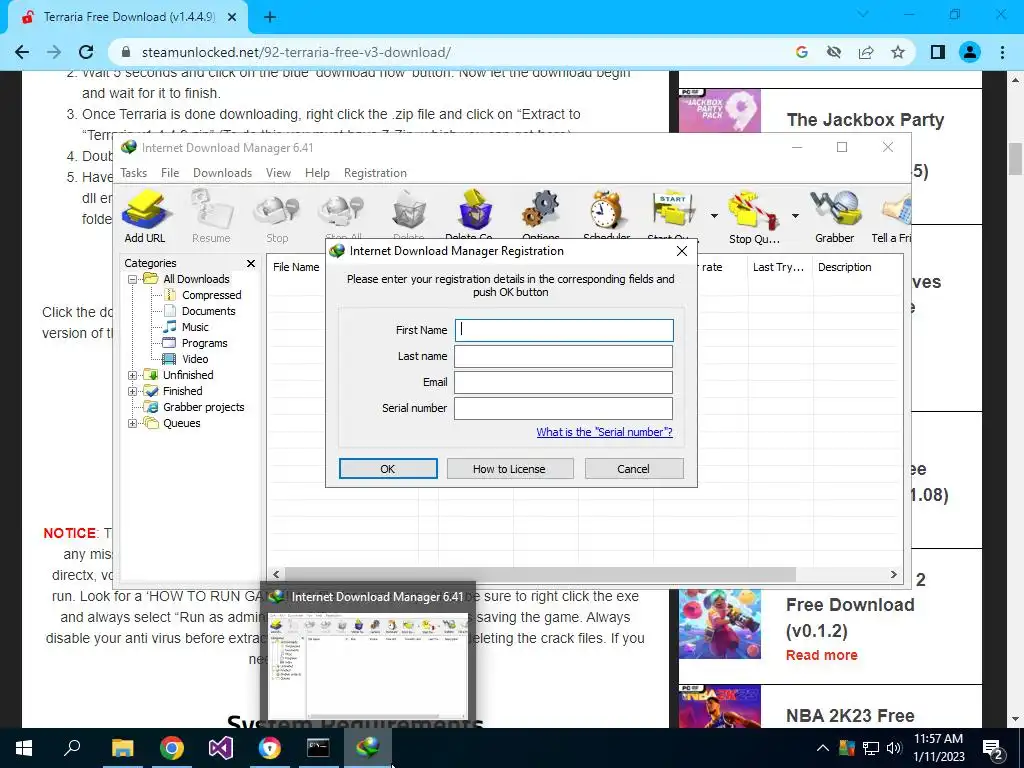The height and width of the screenshot is (768, 1024).
Task: Click the Description column header
Action: click(x=844, y=267)
